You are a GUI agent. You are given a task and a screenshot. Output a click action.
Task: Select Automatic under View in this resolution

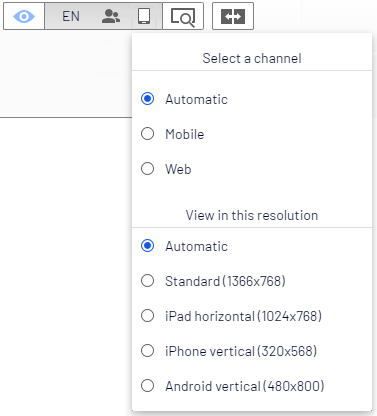(x=147, y=246)
